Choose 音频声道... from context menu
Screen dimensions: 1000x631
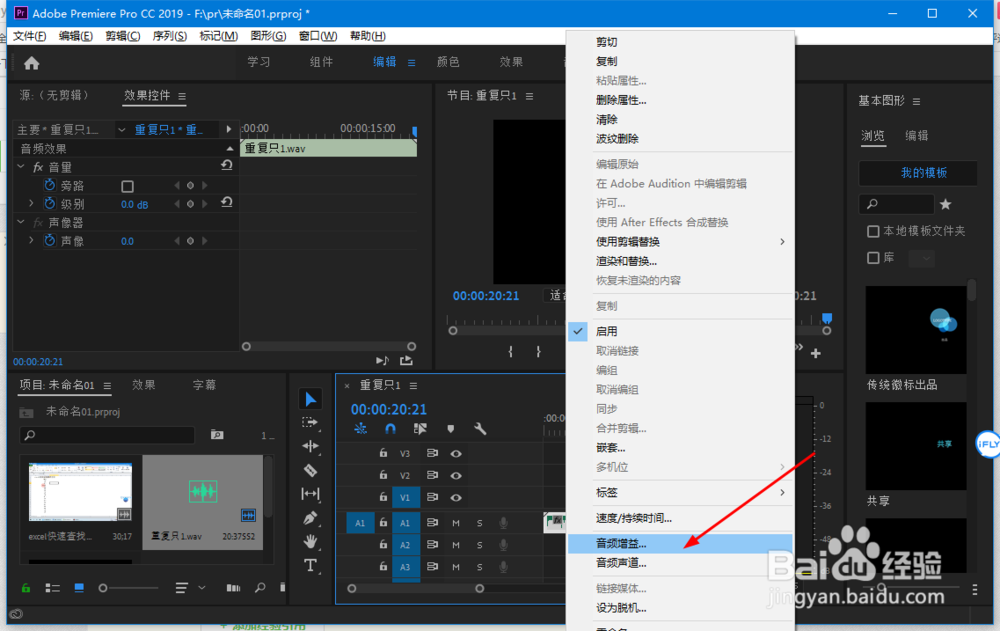click(x=680, y=563)
